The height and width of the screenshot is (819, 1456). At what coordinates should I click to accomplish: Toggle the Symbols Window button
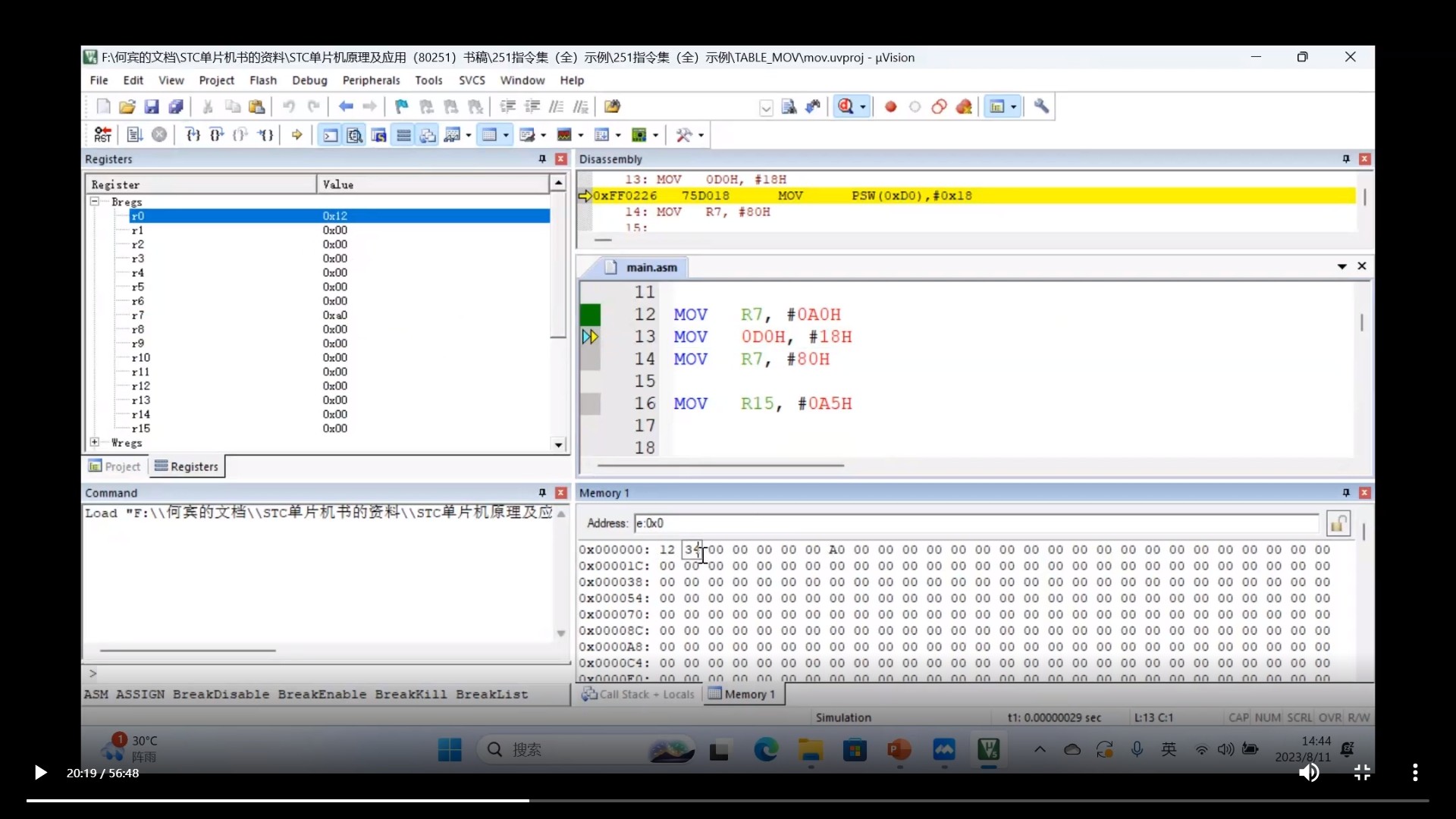pos(379,135)
